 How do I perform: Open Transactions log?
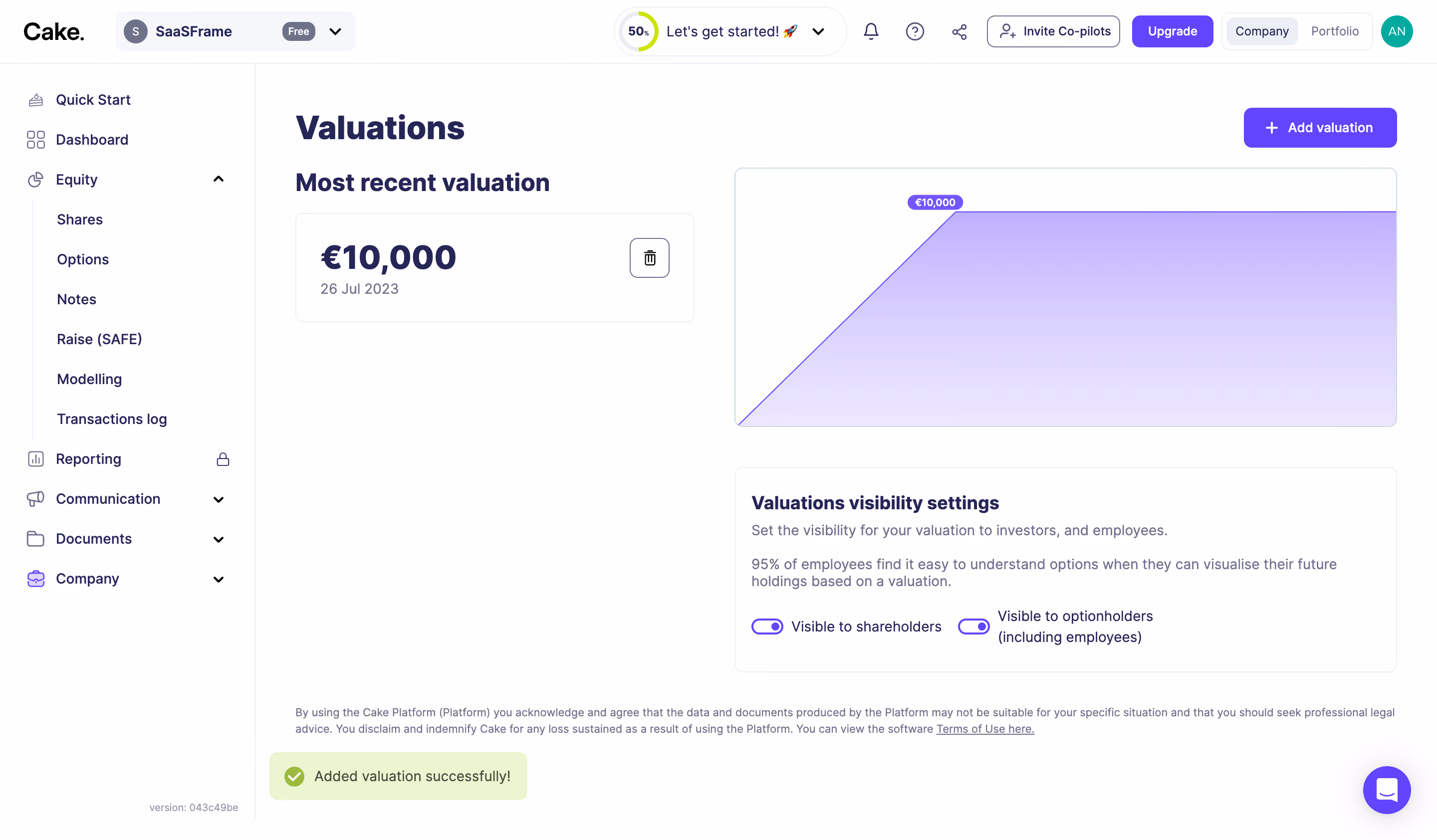[x=112, y=419]
